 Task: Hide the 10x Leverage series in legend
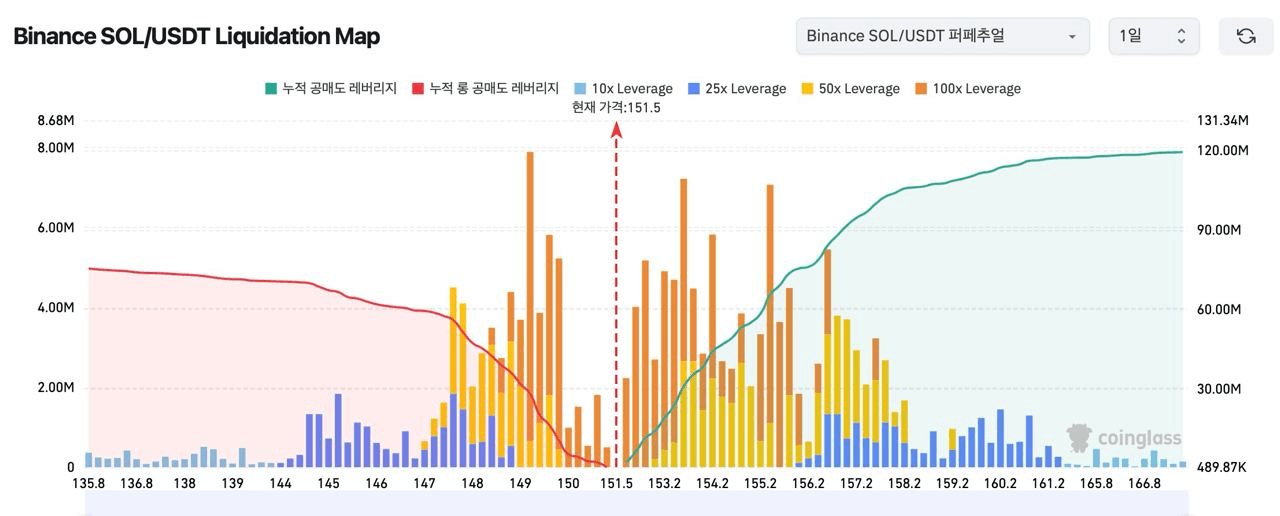[623, 89]
